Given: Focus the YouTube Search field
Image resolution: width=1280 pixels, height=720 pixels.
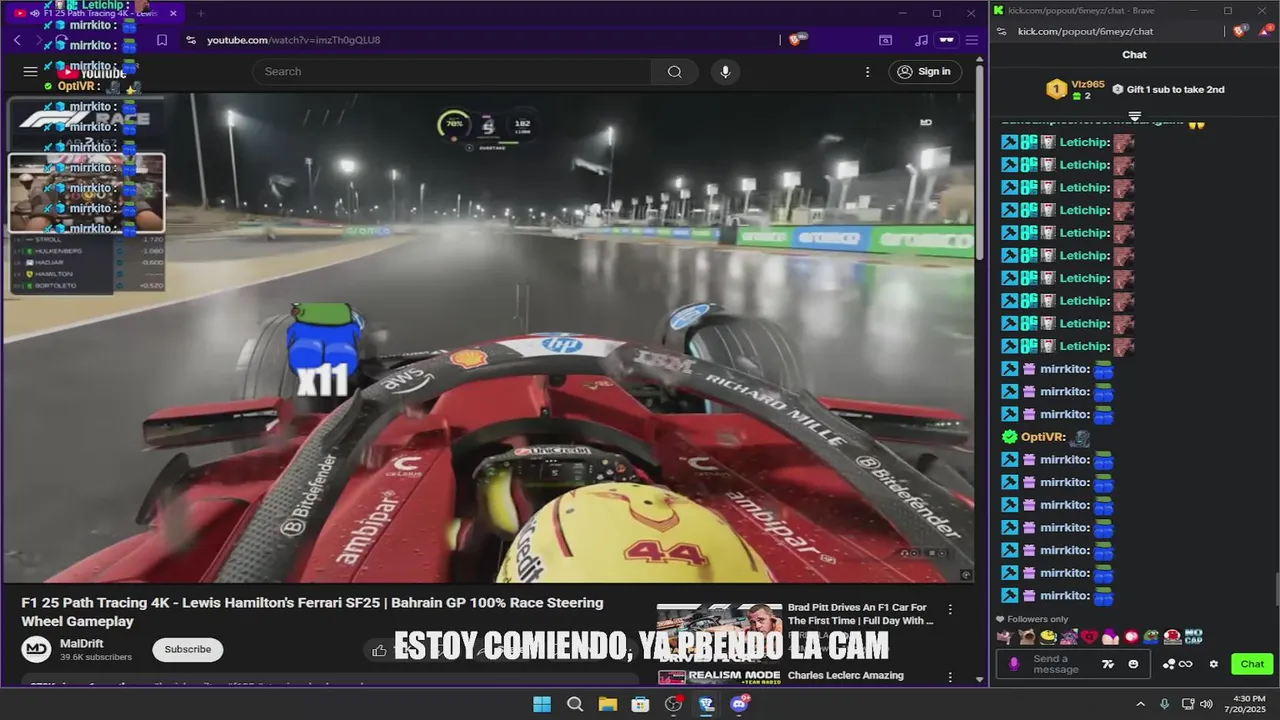Looking at the screenshot, I should (452, 71).
